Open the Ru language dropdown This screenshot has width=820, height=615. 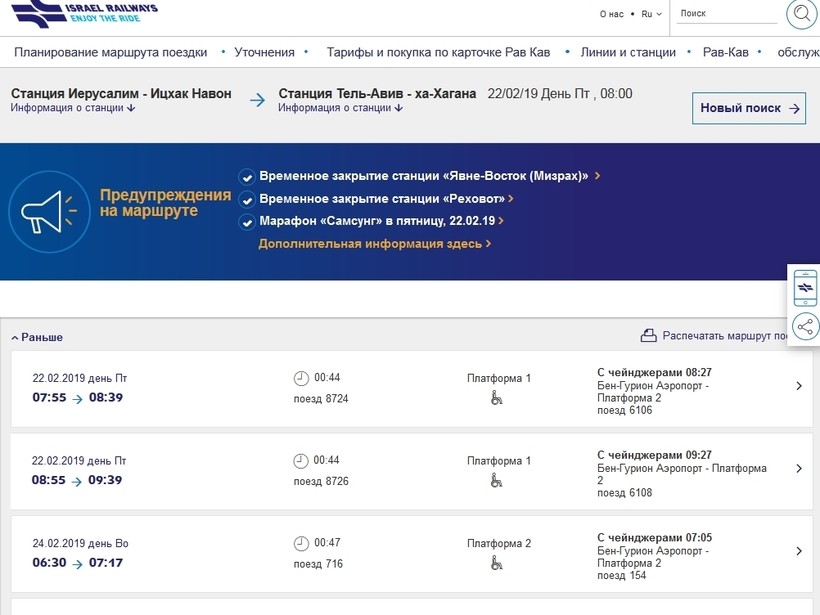coord(651,14)
